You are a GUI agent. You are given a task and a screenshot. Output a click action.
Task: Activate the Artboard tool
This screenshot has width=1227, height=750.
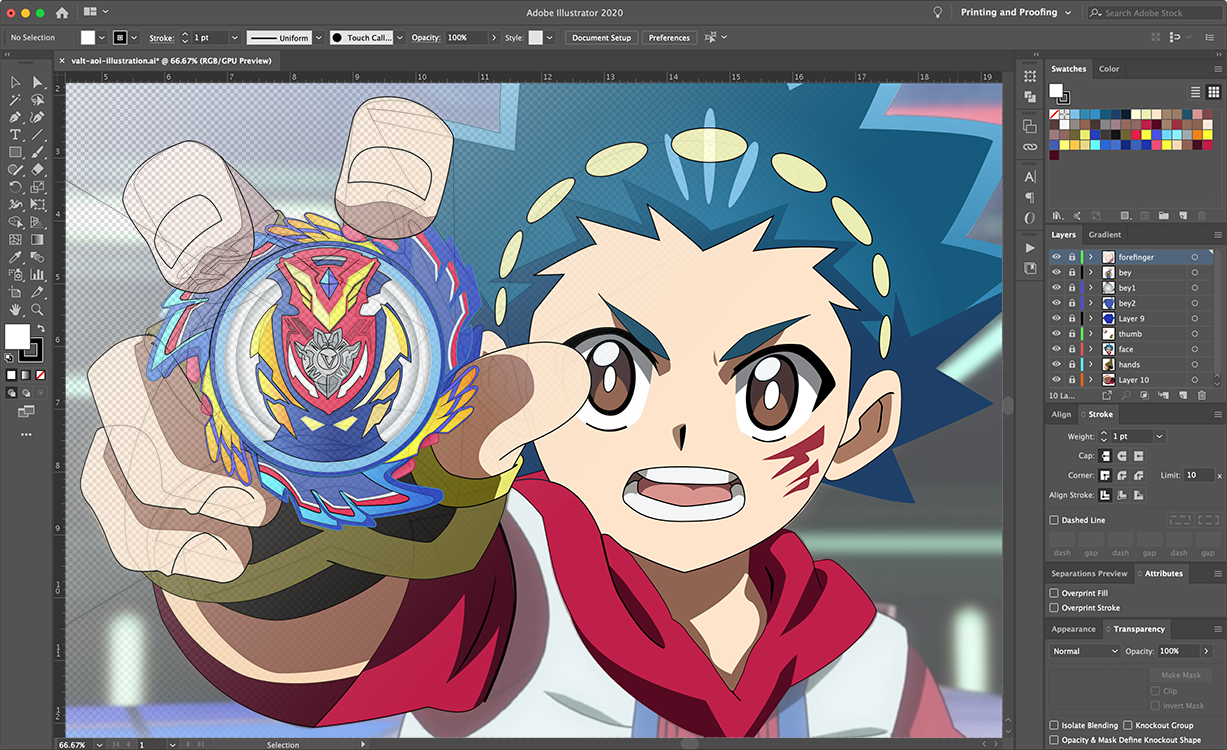(15, 292)
